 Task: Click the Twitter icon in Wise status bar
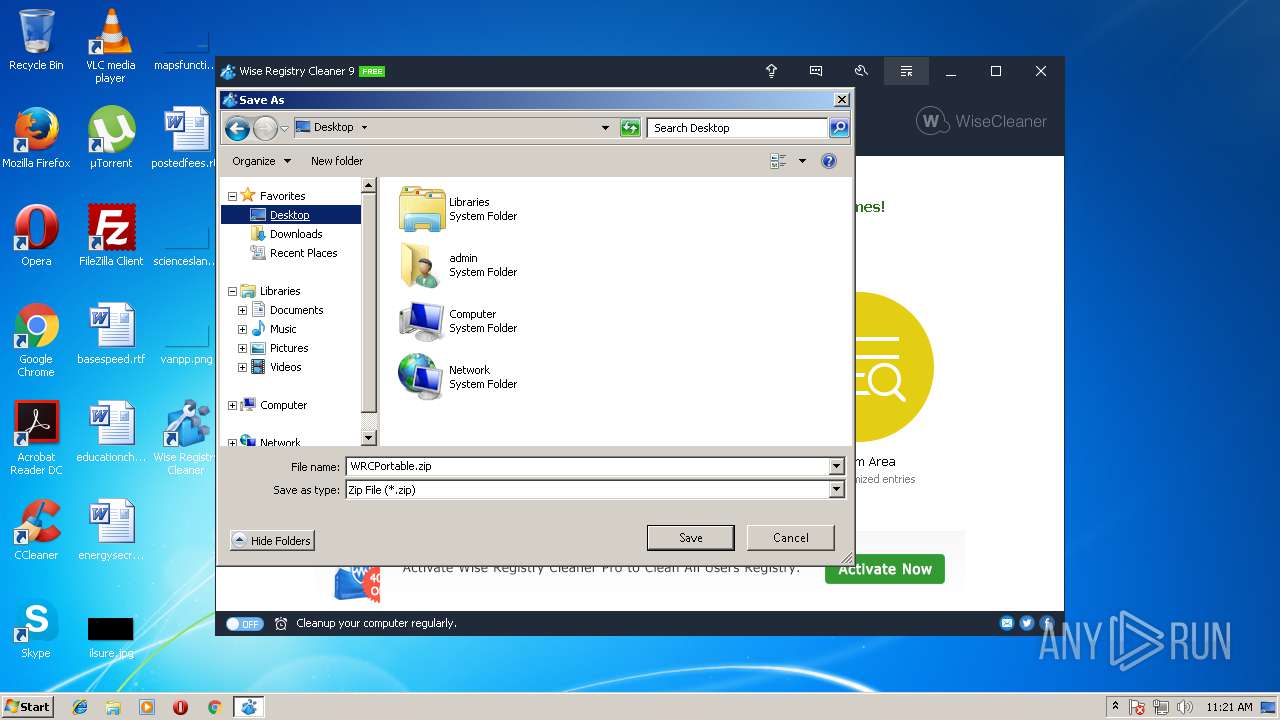click(x=1027, y=623)
